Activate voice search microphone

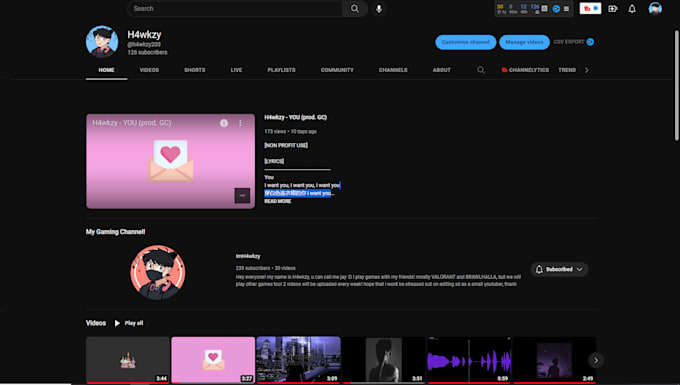(379, 9)
